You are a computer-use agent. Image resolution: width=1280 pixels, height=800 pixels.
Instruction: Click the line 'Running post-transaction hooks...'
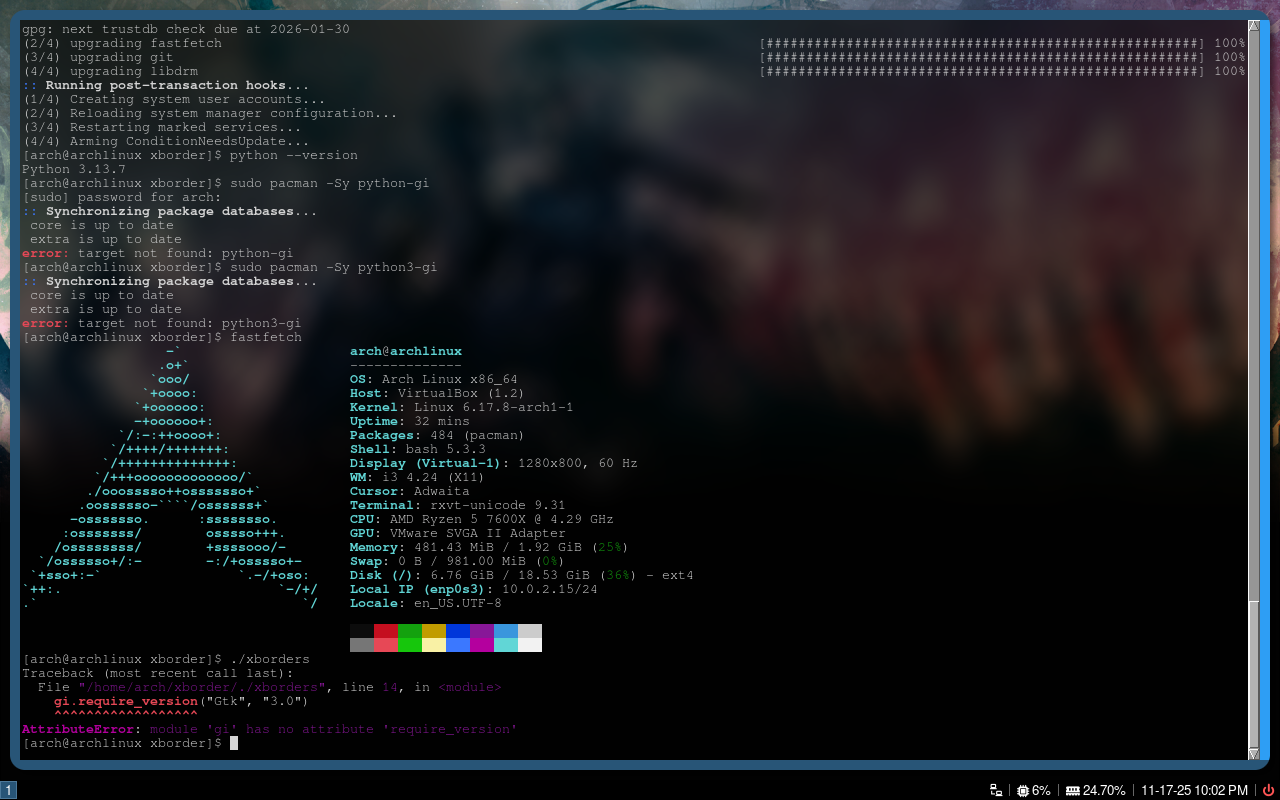coord(166,85)
